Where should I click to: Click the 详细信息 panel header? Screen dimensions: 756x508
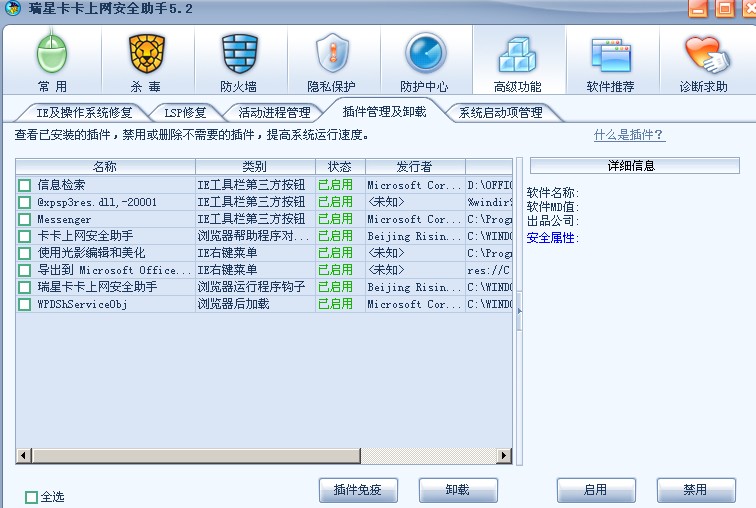click(634, 166)
